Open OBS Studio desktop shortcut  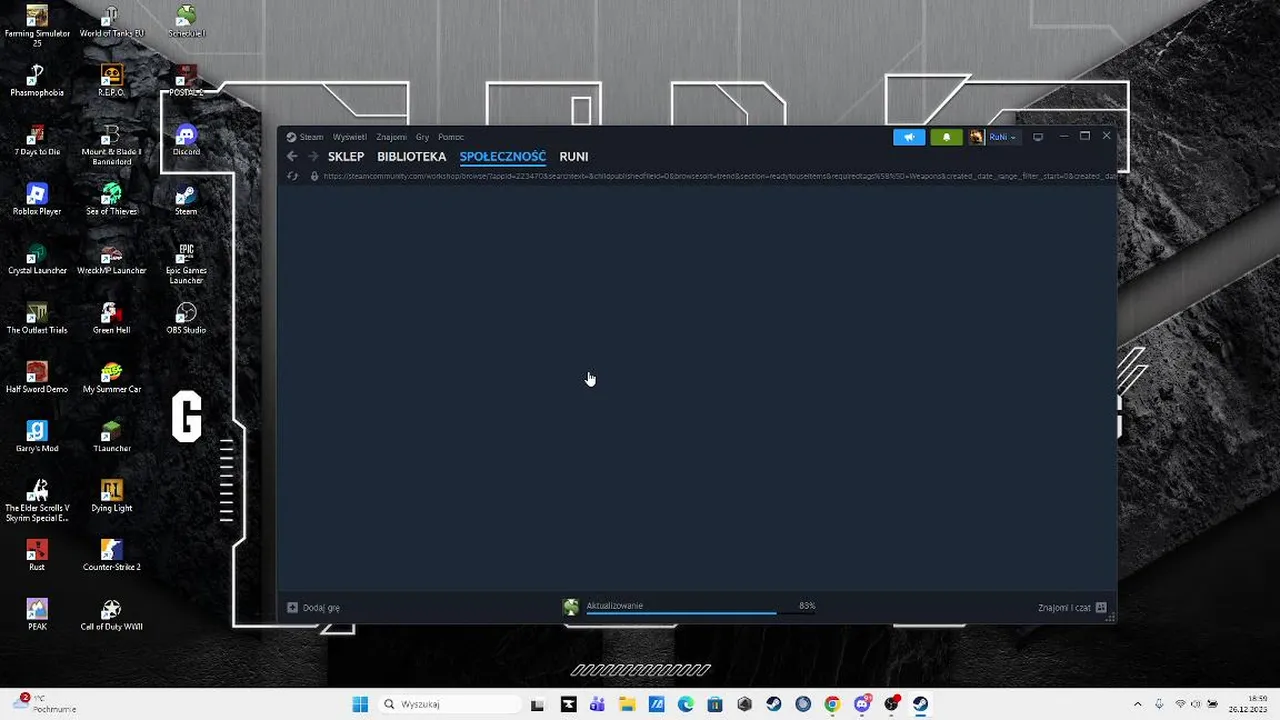[186, 318]
